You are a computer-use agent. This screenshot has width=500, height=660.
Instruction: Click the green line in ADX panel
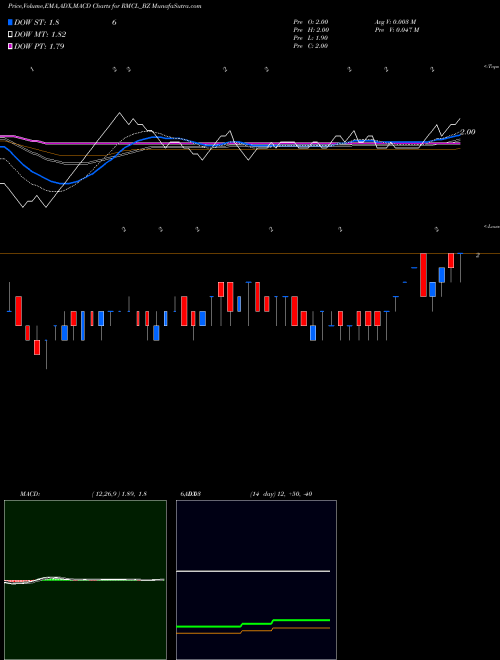click(x=253, y=623)
